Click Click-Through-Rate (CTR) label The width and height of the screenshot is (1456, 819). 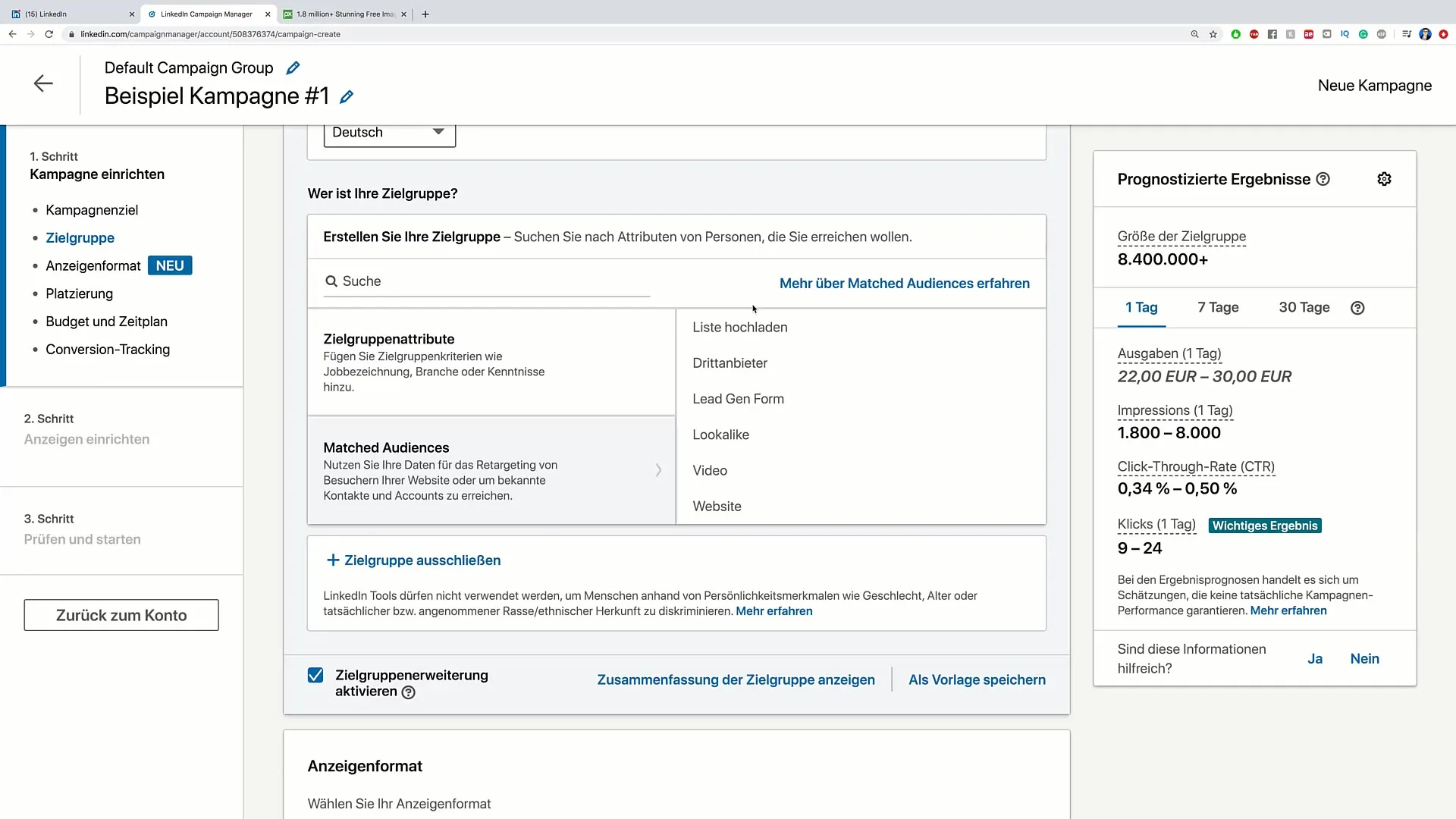1196,467
